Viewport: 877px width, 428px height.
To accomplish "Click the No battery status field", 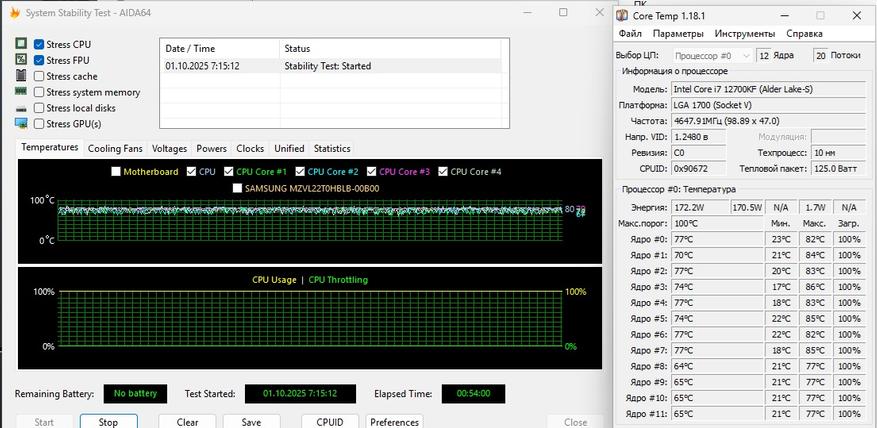I will pyautogui.click(x=135, y=393).
